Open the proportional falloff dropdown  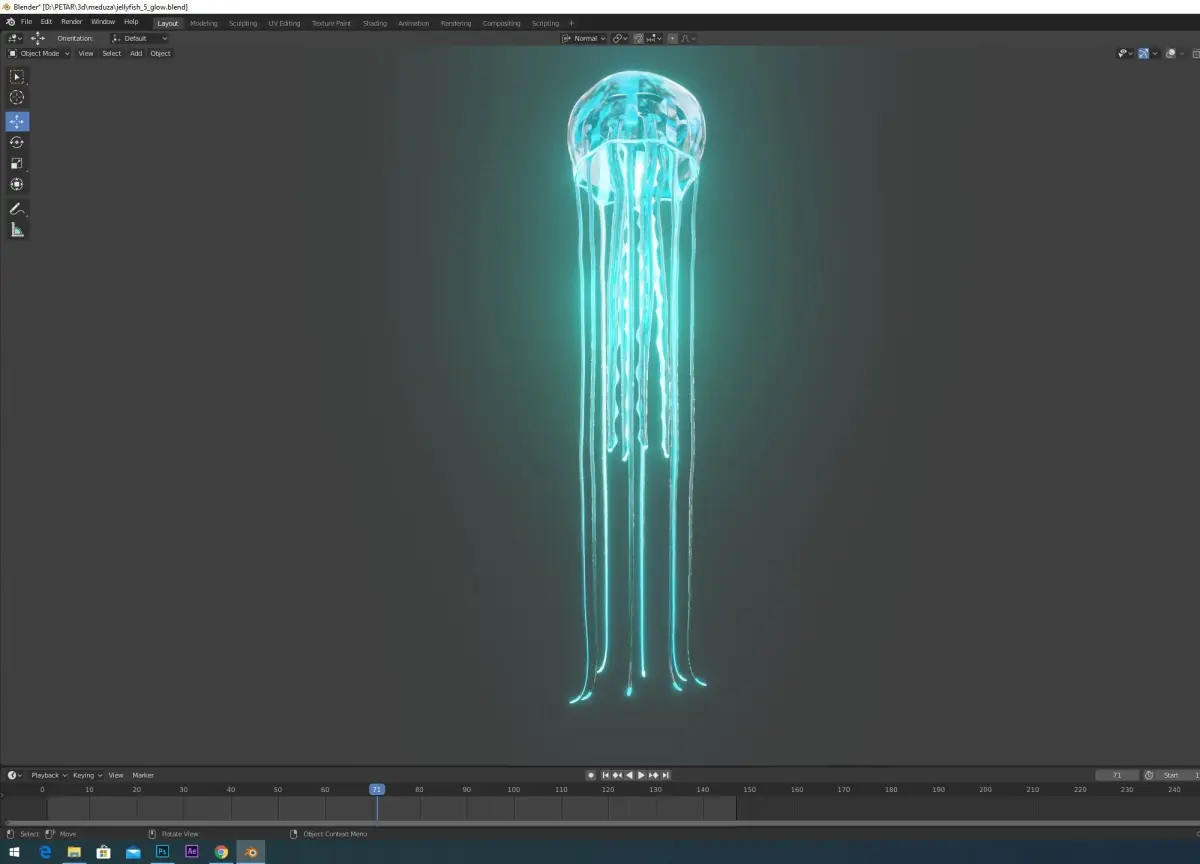pos(688,38)
